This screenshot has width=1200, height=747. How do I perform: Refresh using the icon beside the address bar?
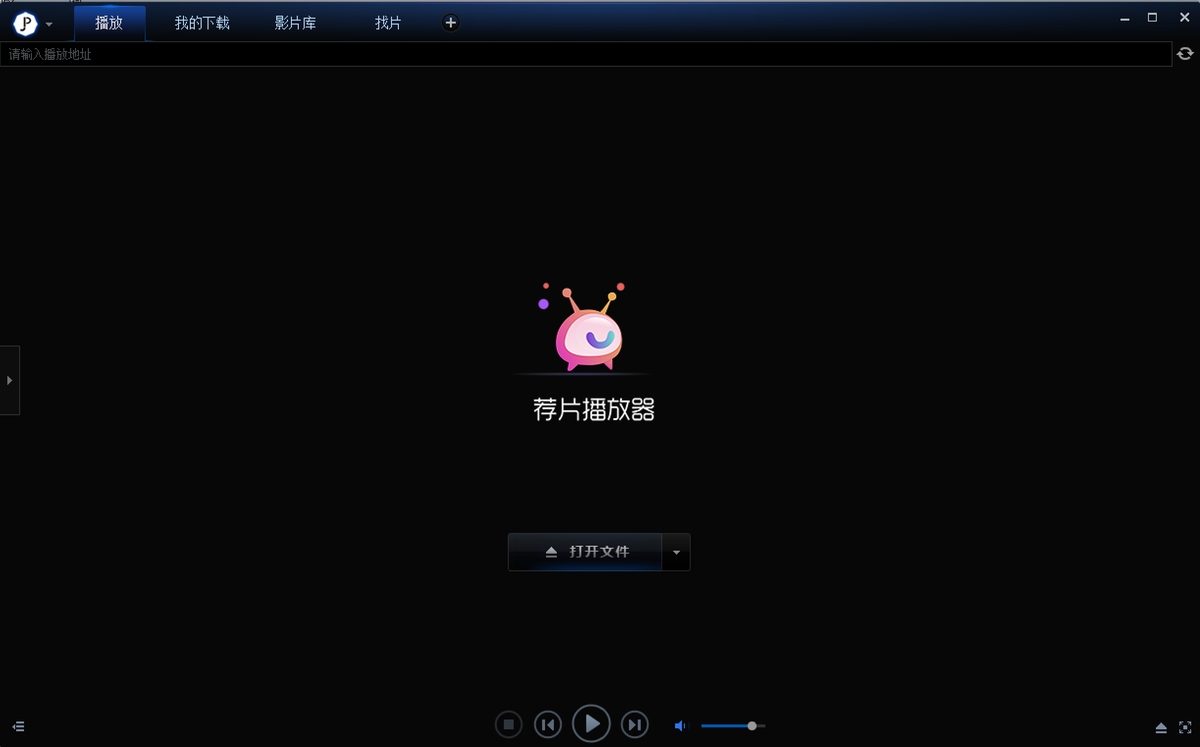pos(1185,54)
